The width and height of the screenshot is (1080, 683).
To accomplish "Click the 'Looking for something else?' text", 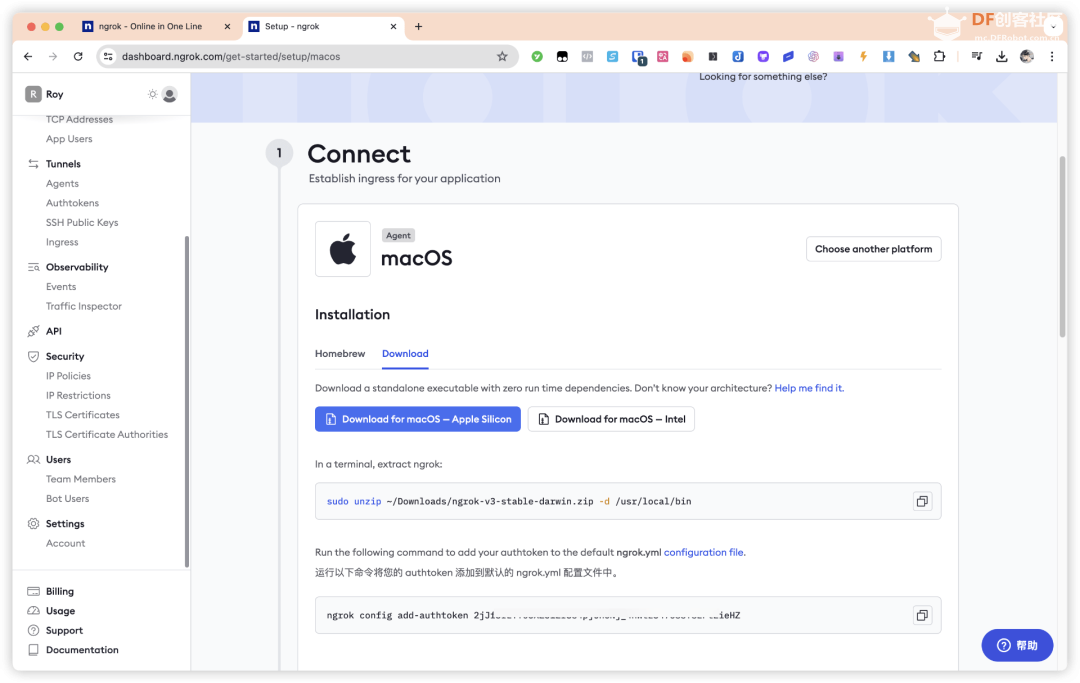I will (762, 76).
